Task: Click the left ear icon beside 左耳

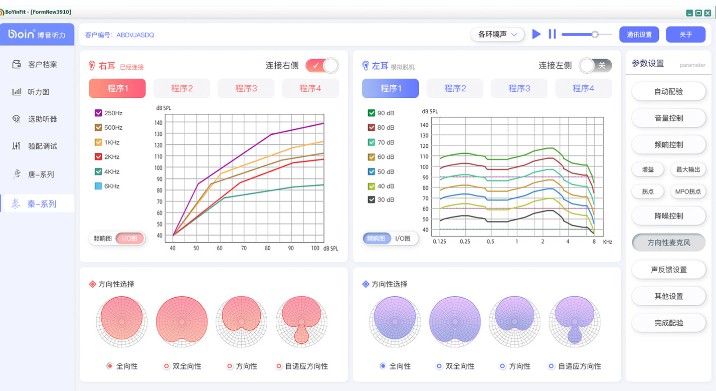Action: 365,66
